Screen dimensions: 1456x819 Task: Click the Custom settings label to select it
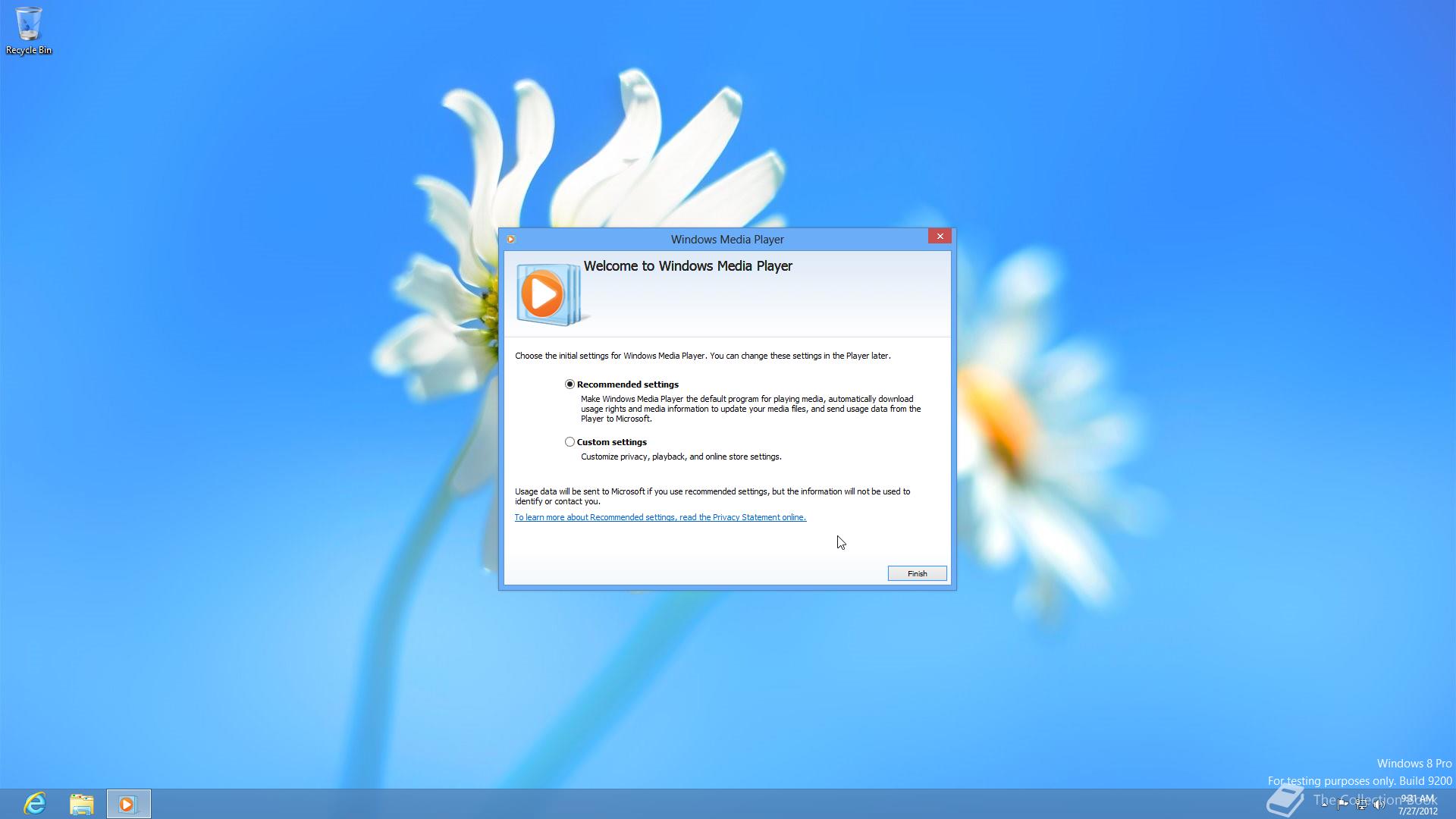[611, 441]
